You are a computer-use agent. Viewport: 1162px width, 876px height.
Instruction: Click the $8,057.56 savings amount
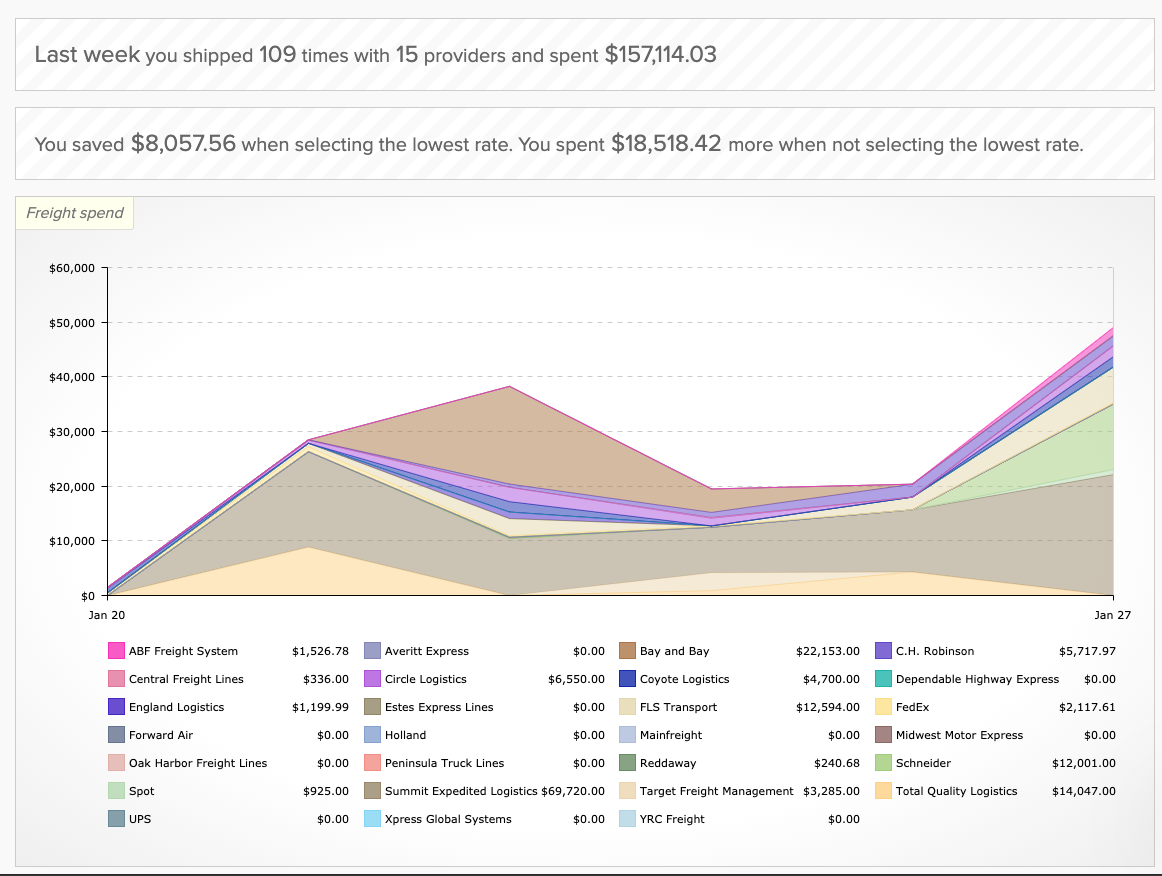[183, 144]
